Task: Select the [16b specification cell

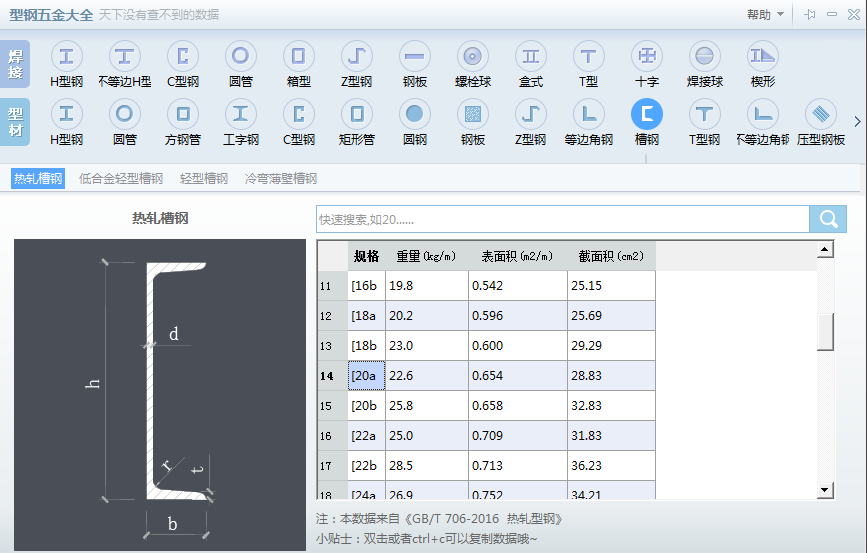Action: [367, 286]
